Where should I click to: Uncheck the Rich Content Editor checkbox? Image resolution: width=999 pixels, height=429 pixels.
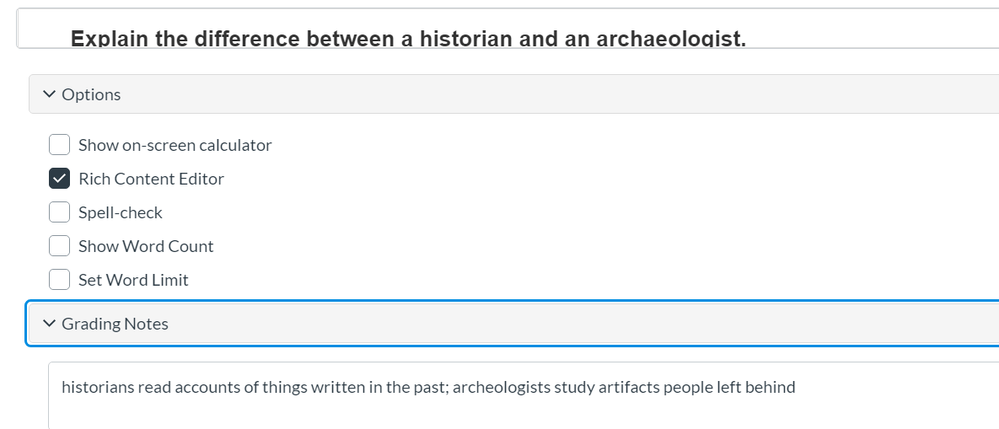(60, 179)
